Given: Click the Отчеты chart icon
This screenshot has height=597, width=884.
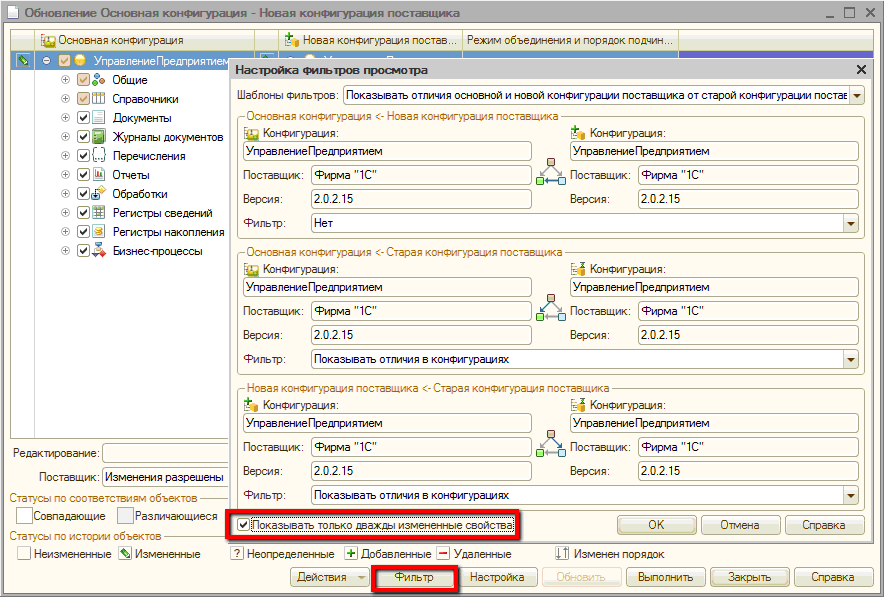Looking at the screenshot, I should (99, 175).
